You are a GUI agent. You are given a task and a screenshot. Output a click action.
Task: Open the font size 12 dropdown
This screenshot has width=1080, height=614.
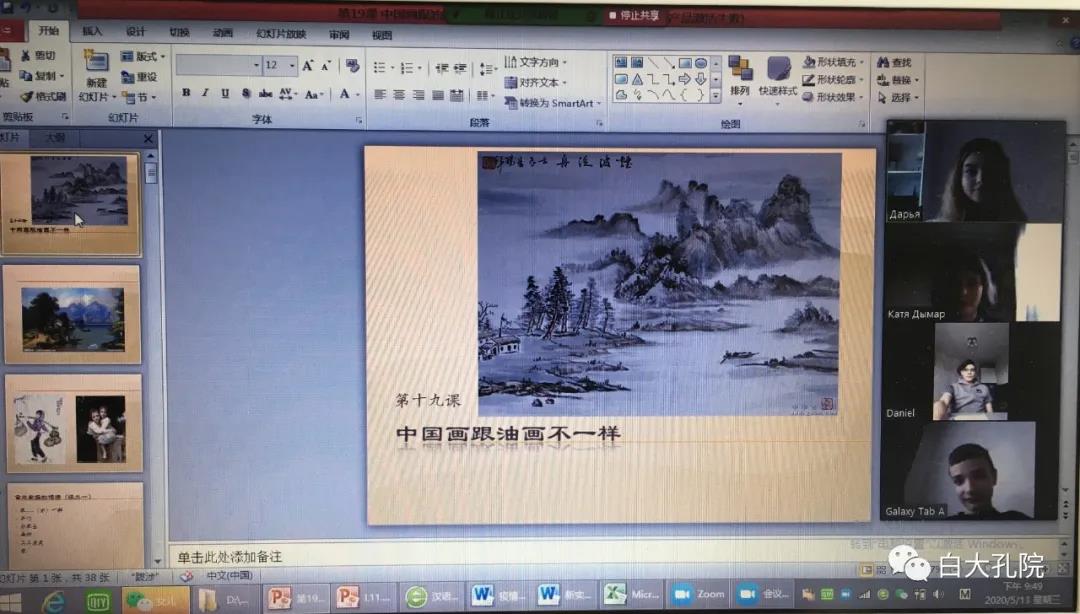click(x=292, y=65)
